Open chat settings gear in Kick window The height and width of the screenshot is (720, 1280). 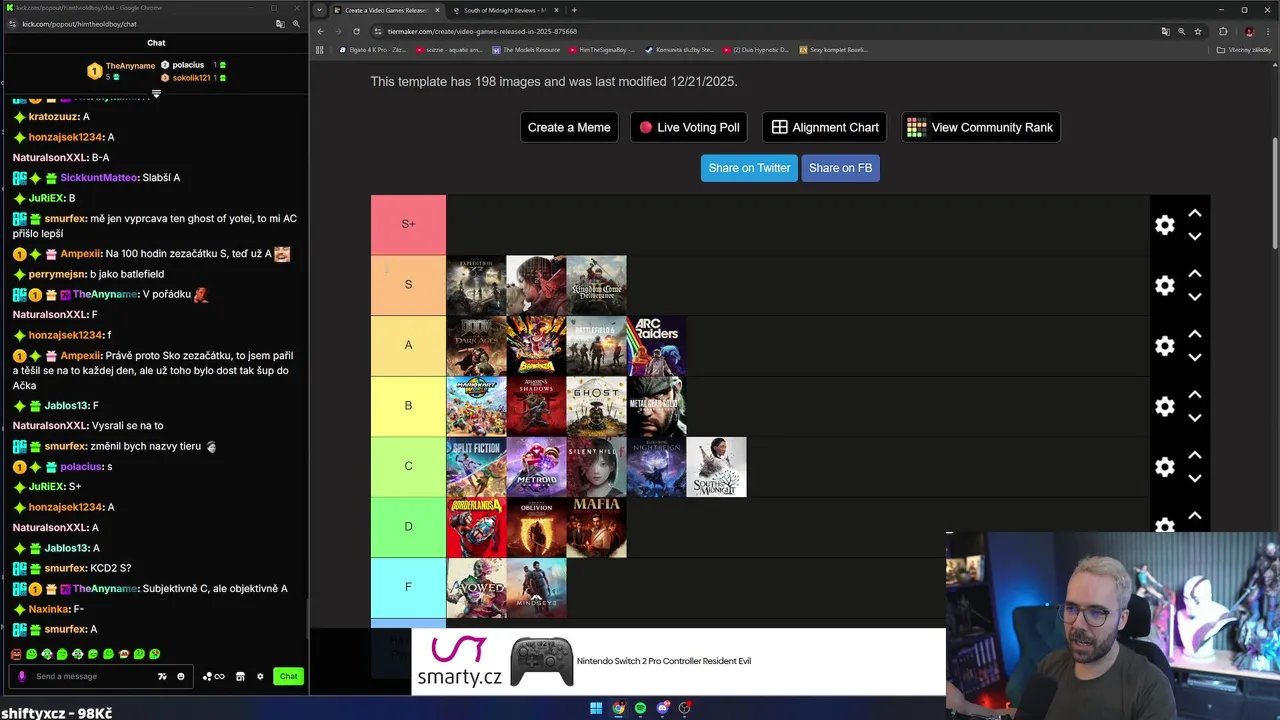coord(260,676)
